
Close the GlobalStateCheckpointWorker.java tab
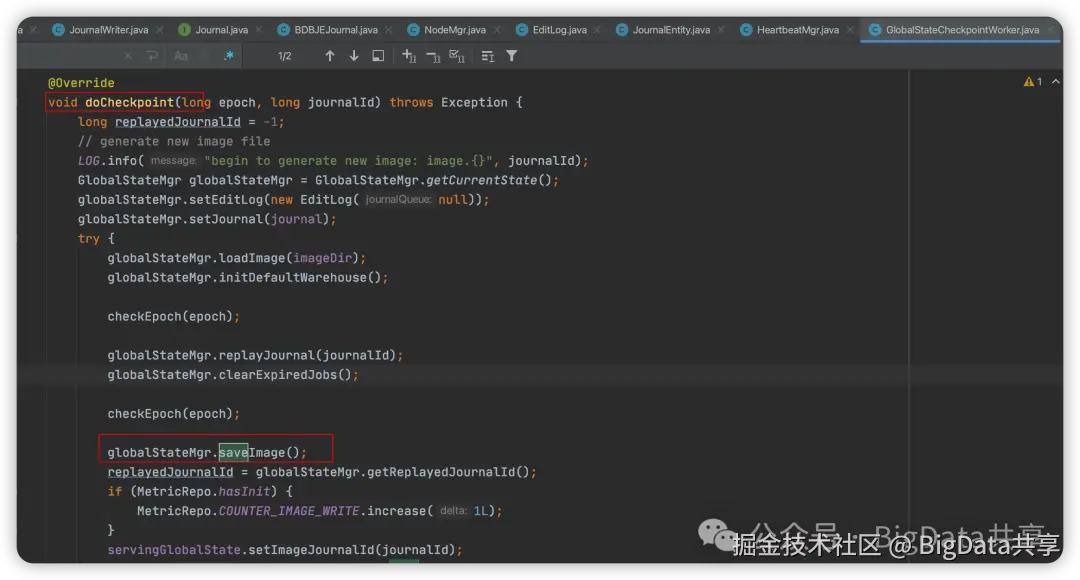click(1050, 30)
